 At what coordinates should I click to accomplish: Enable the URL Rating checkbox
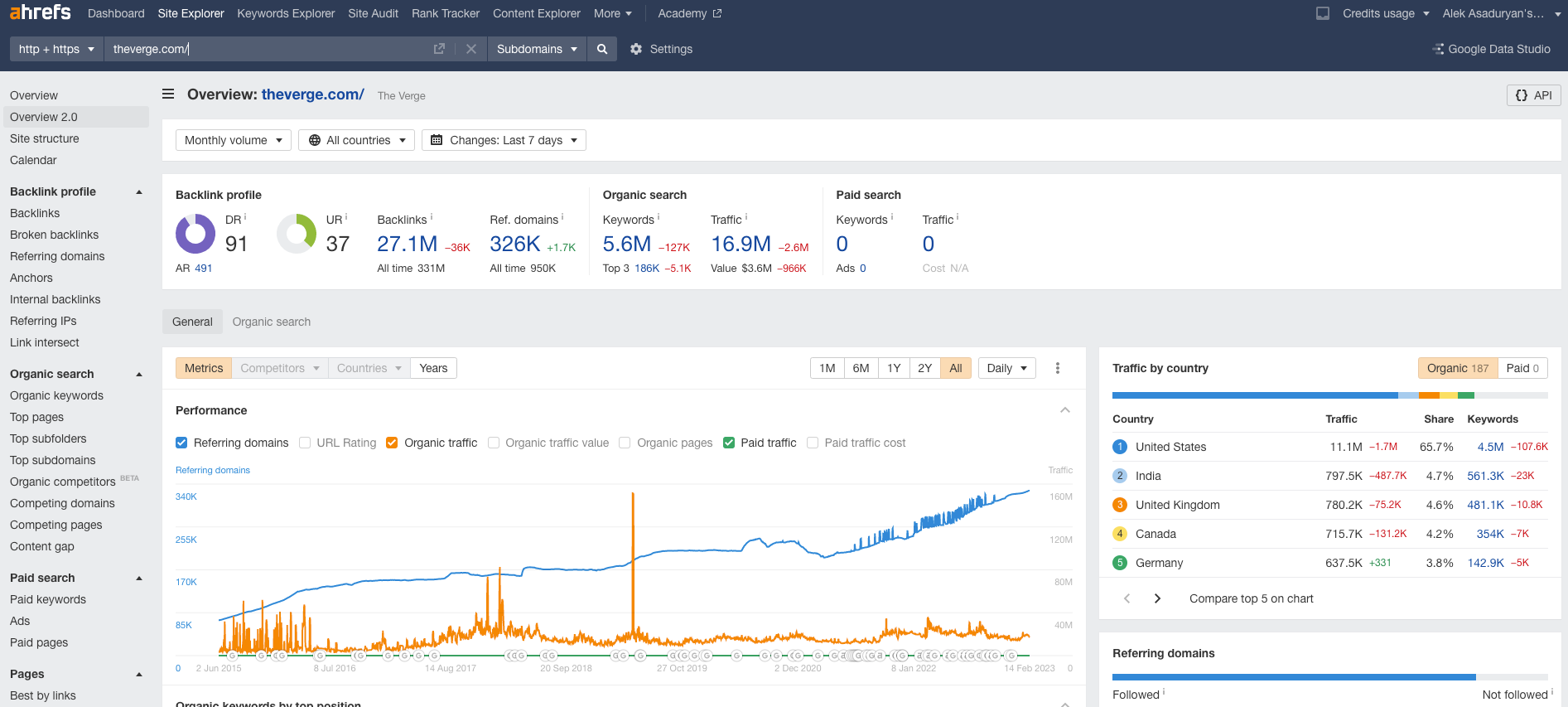pos(305,443)
